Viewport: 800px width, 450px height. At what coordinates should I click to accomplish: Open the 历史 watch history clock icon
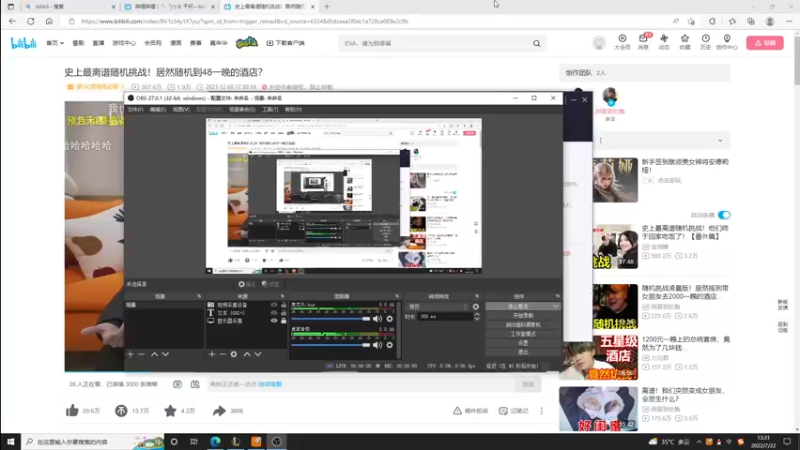pos(706,41)
